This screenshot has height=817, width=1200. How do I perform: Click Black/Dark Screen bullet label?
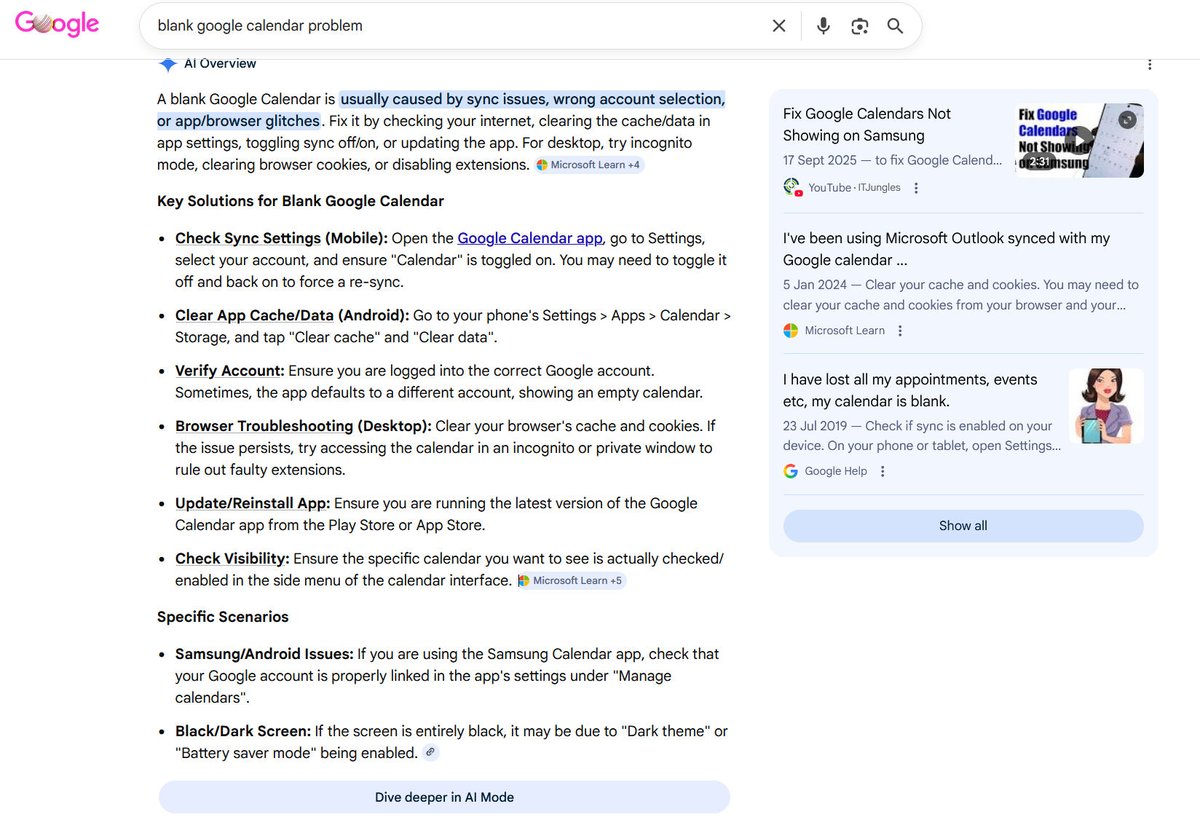243,731
